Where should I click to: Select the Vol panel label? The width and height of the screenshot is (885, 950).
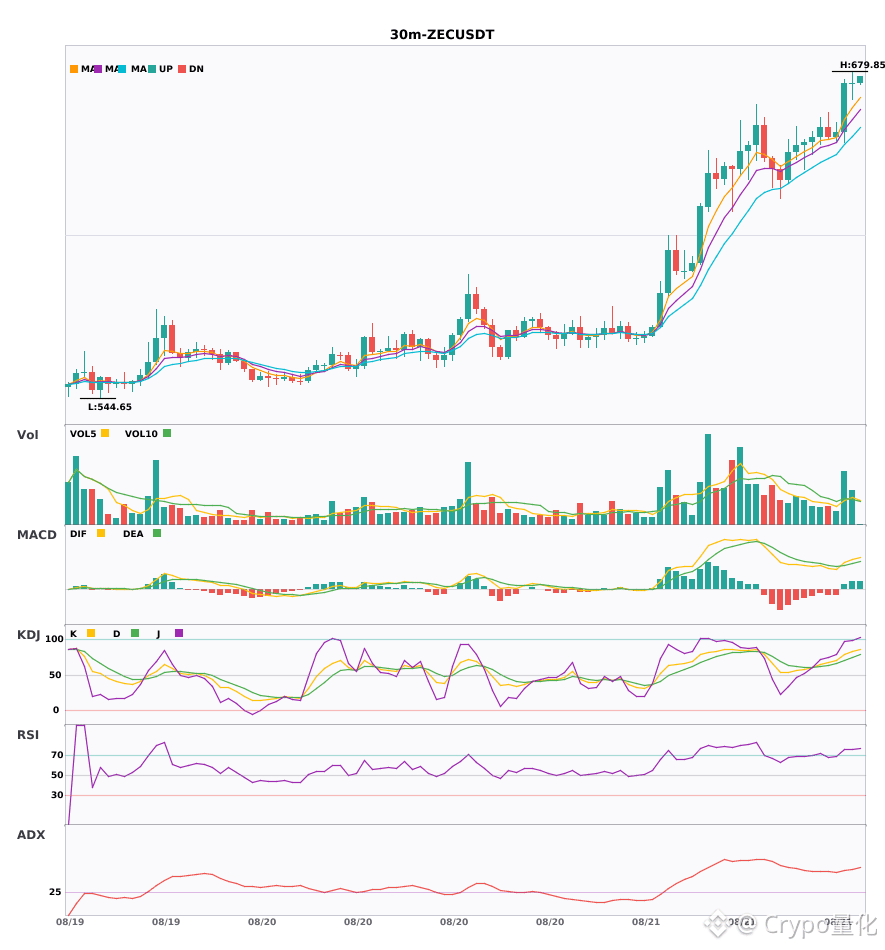click(27, 435)
